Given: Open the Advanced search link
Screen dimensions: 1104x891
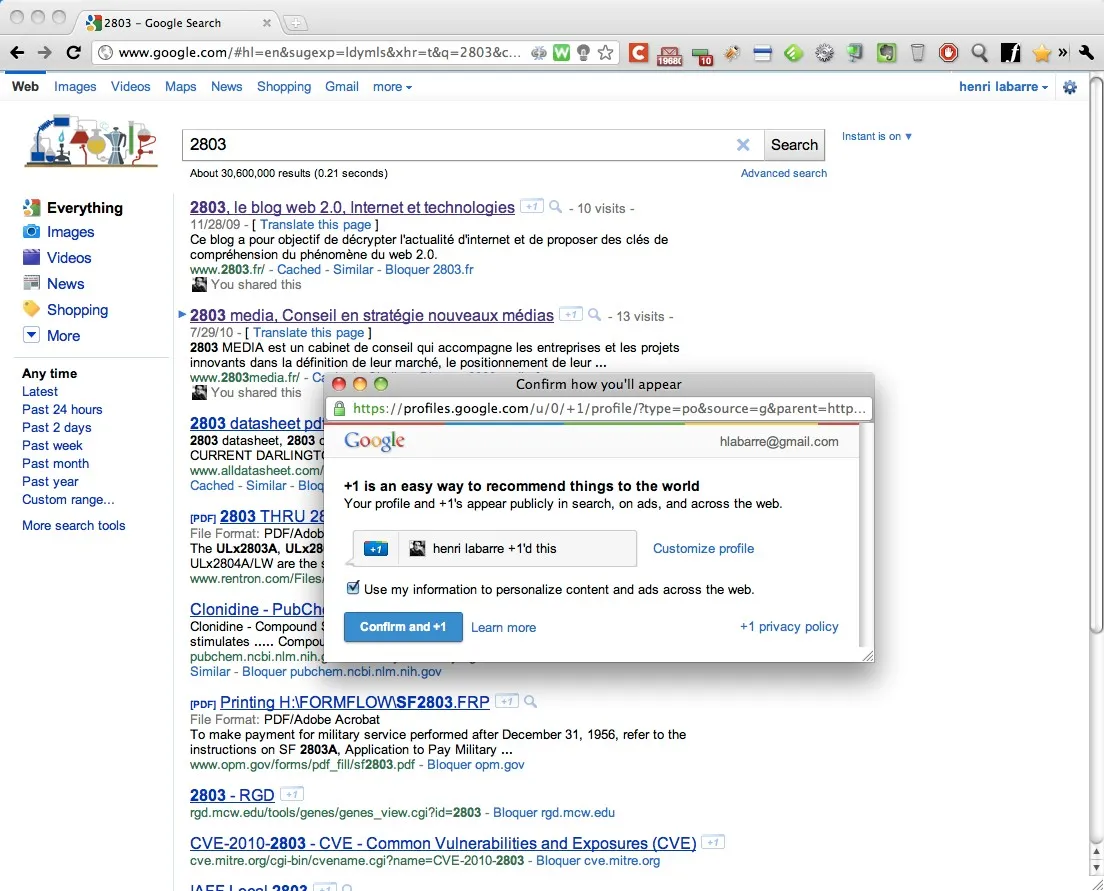Looking at the screenshot, I should pos(784,173).
